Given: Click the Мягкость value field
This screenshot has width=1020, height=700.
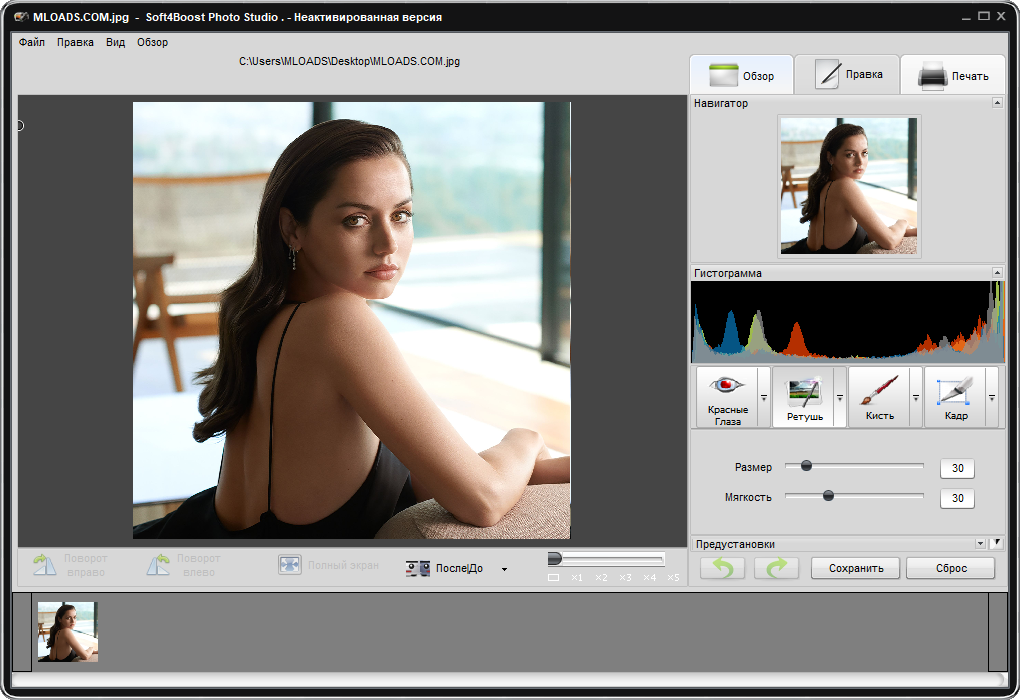Looking at the screenshot, I should coord(957,498).
